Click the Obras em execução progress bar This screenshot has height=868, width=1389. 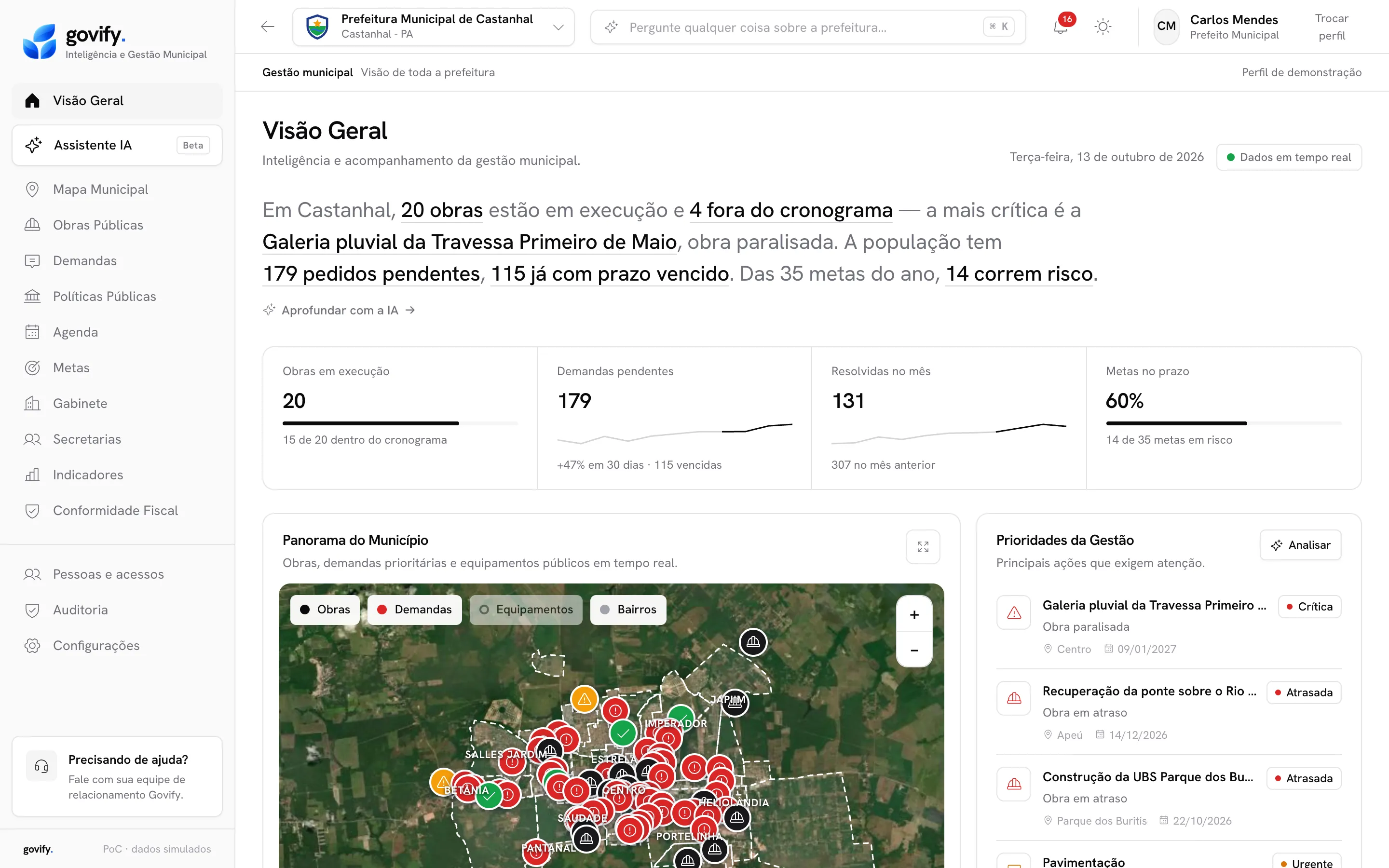coord(400,424)
